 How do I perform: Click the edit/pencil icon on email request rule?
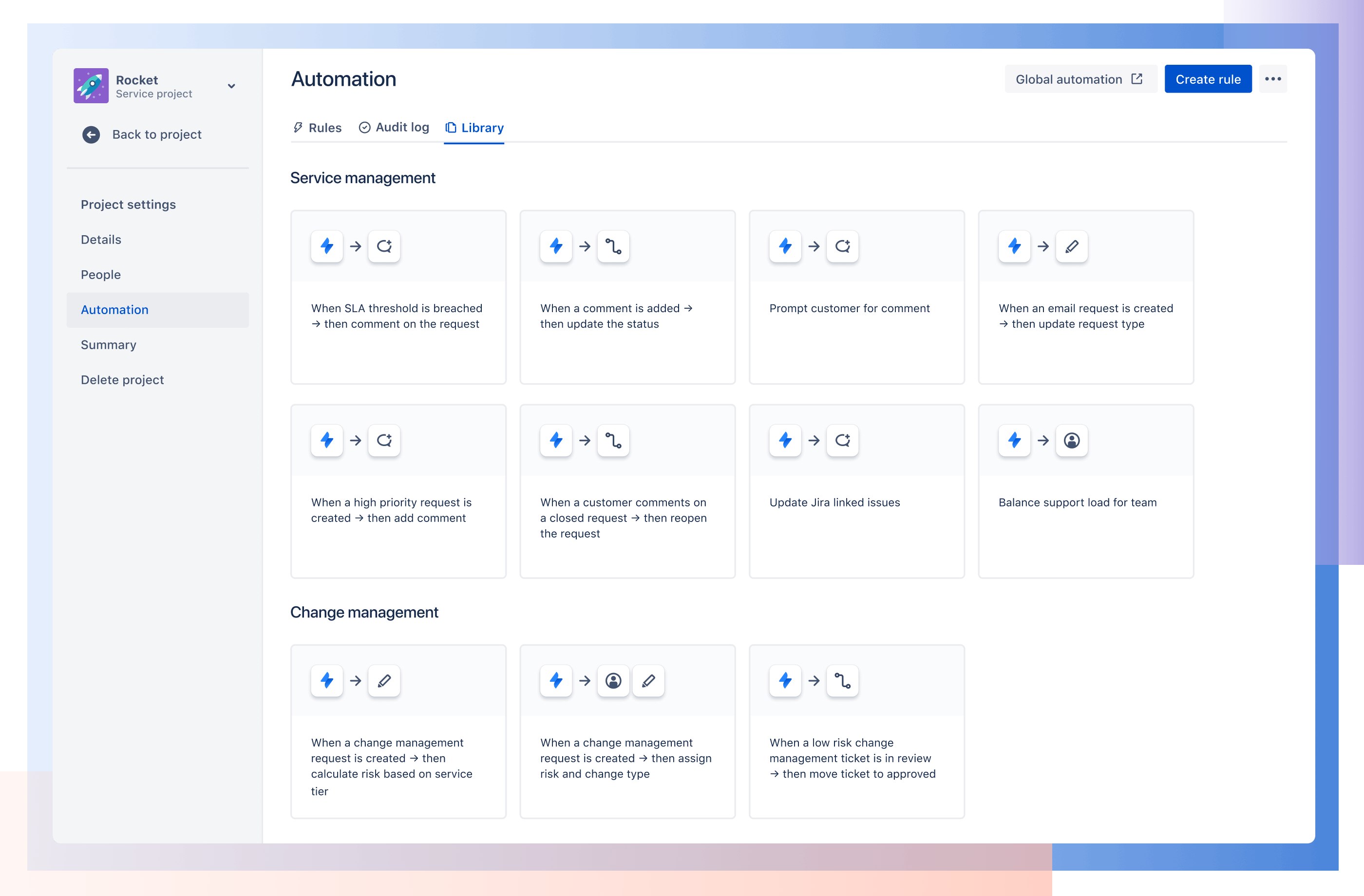1071,246
